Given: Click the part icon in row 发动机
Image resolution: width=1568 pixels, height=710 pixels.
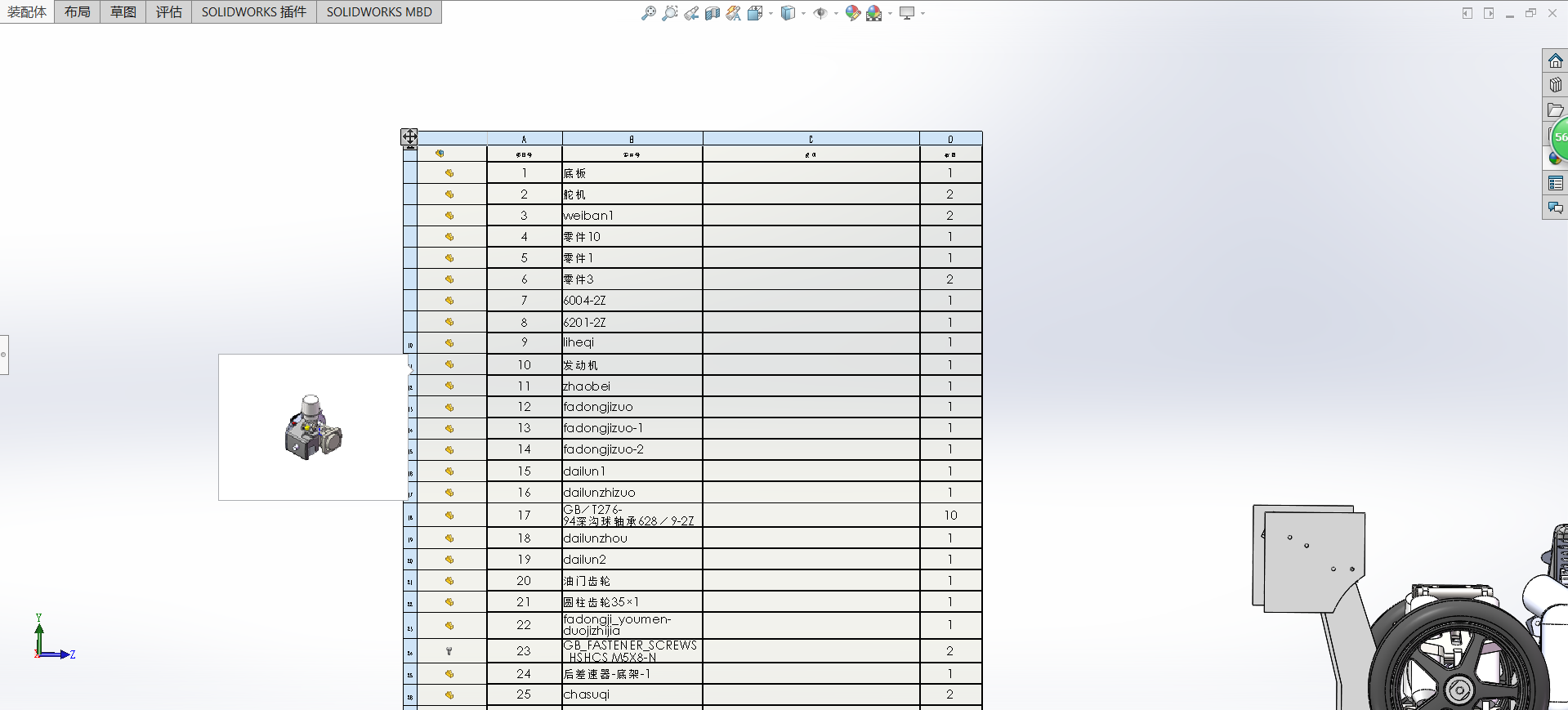Looking at the screenshot, I should click(x=449, y=364).
